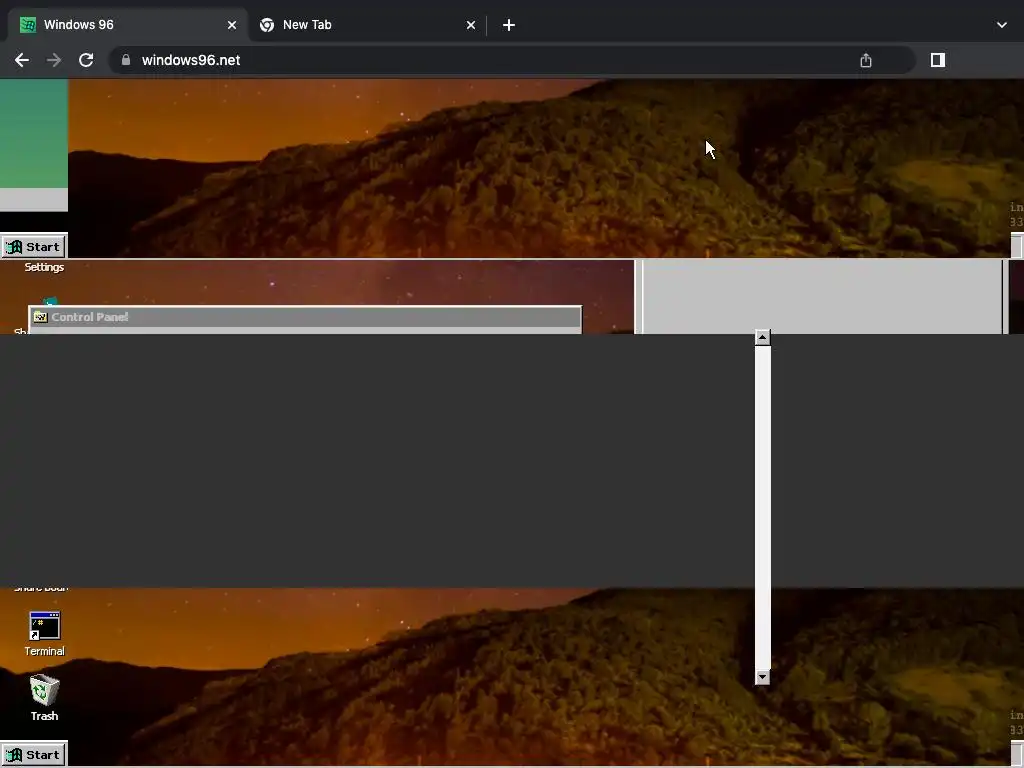Image resolution: width=1024 pixels, height=768 pixels.
Task: Click the Control Panel title bar text
Action: click(89, 317)
